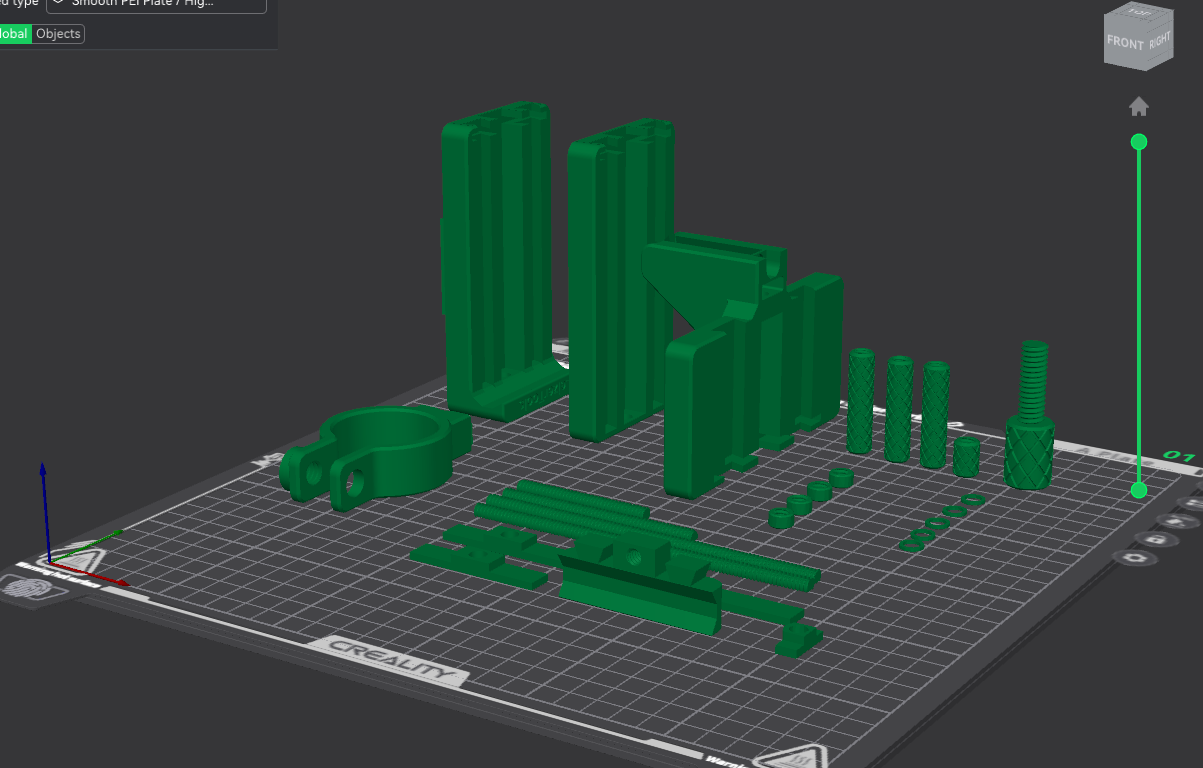Select the short knurled cylinder model
The height and width of the screenshot is (768, 1203).
pos(966,457)
